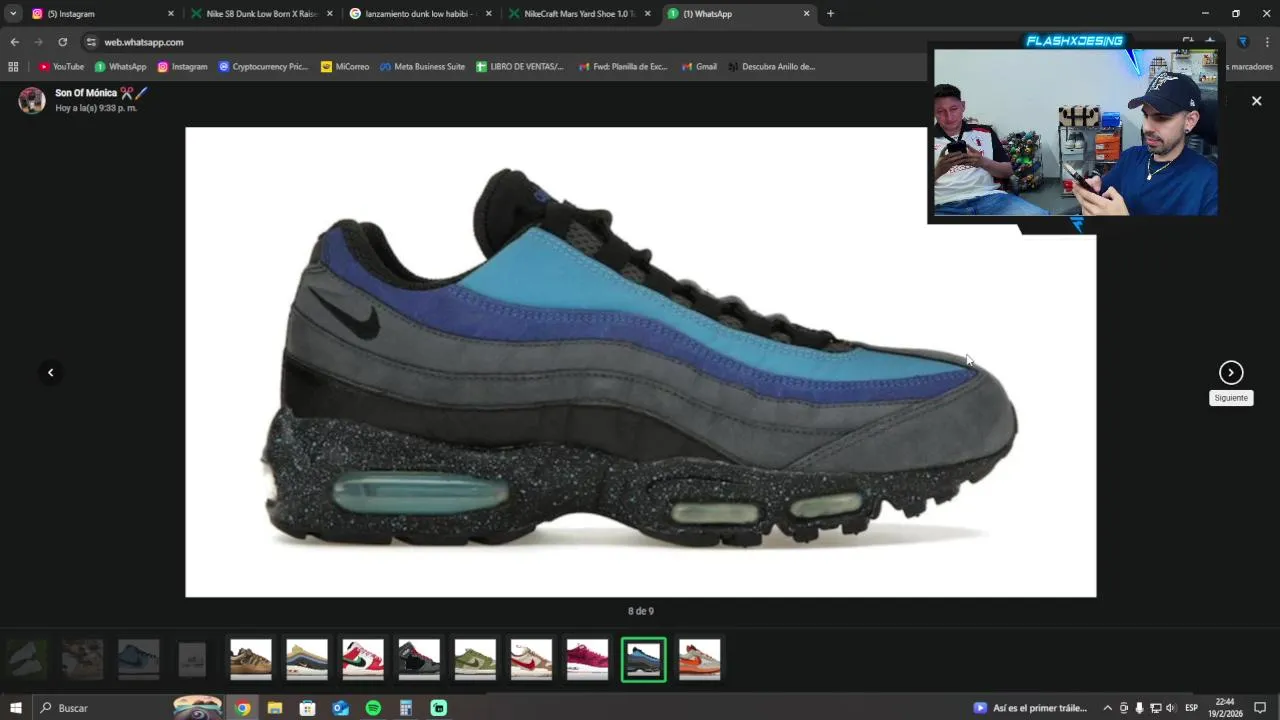
Task: Open Outlook from the taskbar
Action: tap(341, 708)
